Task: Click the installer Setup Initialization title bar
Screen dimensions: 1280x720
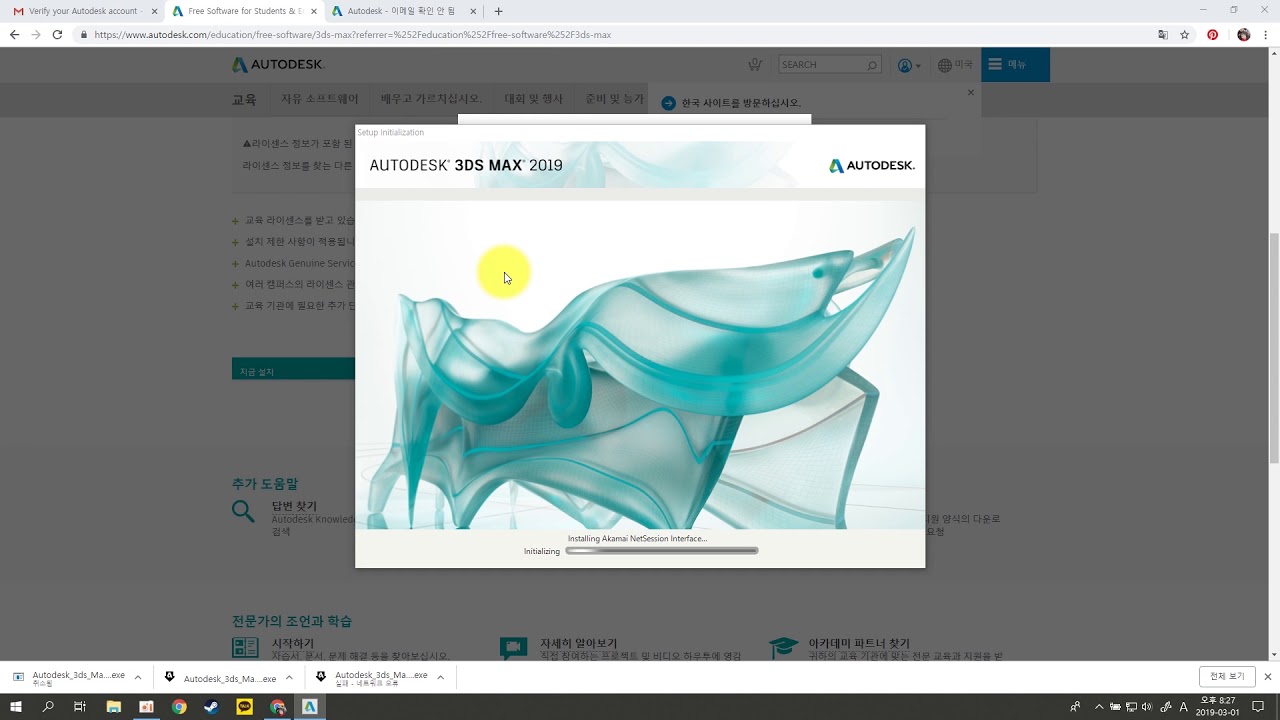Action: tap(640, 132)
